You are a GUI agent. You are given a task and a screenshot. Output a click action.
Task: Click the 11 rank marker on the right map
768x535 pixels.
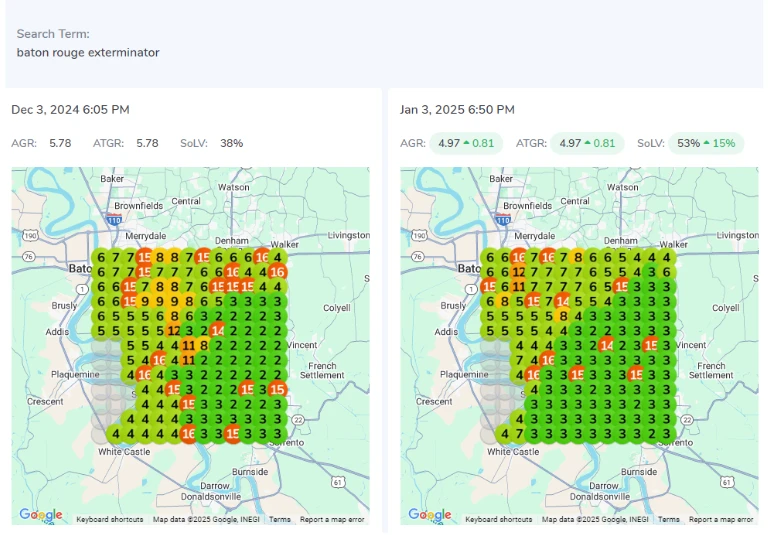[519, 286]
